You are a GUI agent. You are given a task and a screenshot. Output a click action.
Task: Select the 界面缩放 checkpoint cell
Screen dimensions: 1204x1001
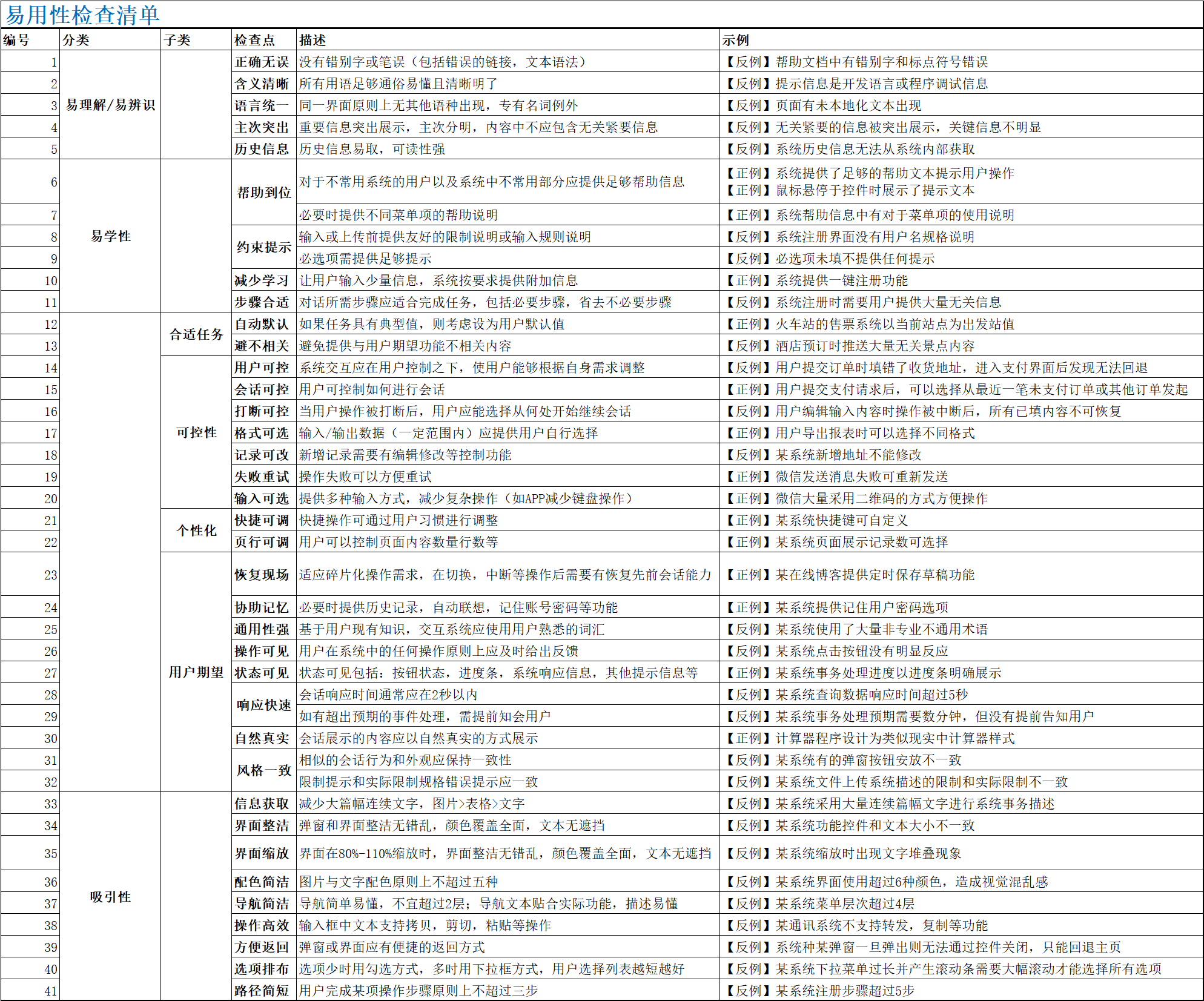[x=262, y=853]
